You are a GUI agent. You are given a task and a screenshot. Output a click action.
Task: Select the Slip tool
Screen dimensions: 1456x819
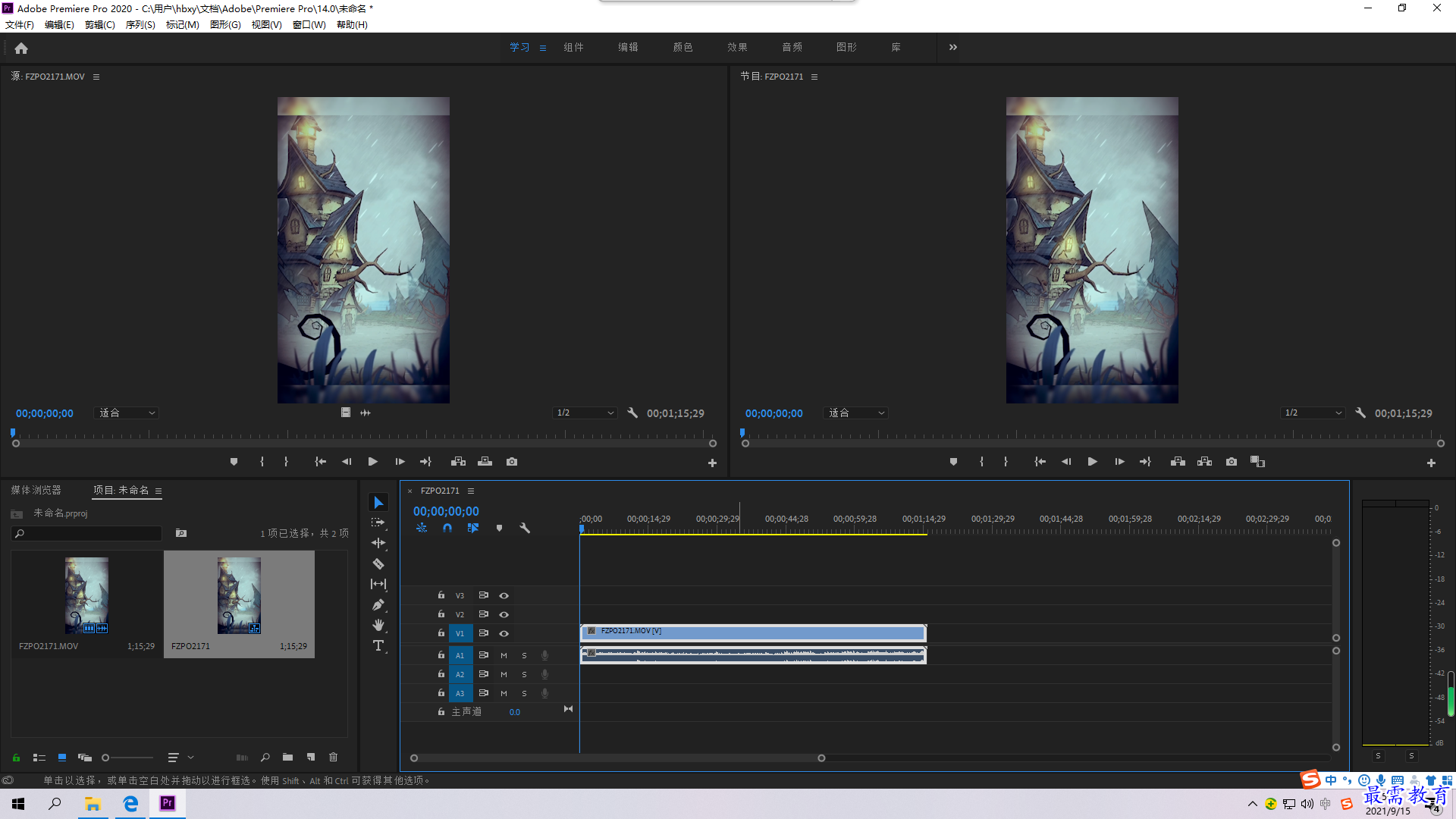378,584
